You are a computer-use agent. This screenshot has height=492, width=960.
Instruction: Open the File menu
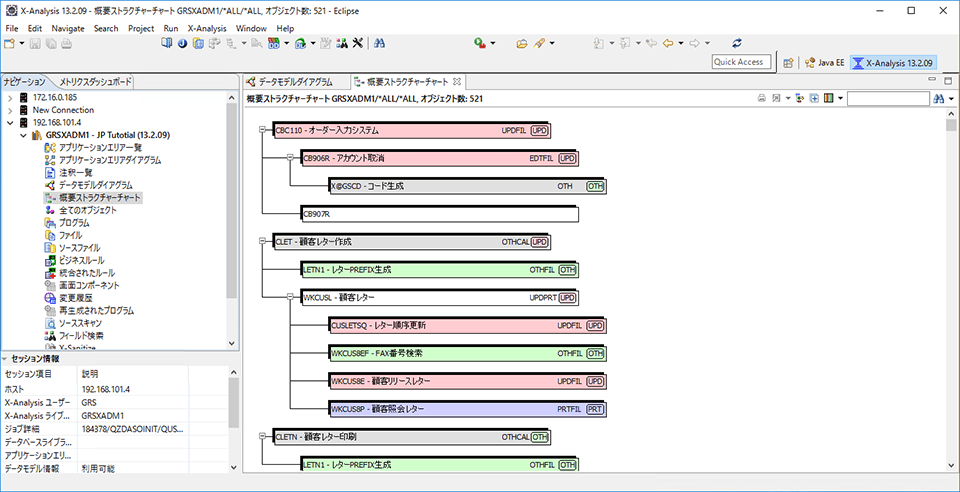12,28
